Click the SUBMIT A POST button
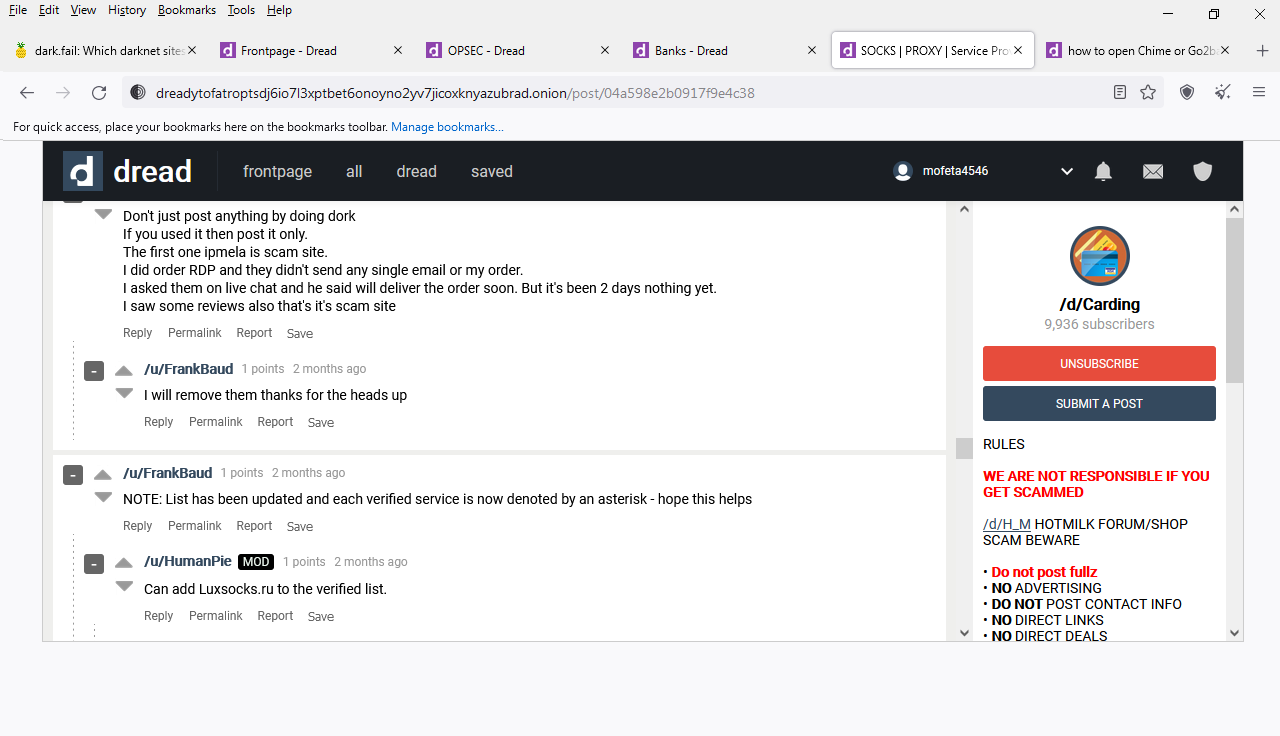This screenshot has height=736, width=1280. click(1099, 404)
